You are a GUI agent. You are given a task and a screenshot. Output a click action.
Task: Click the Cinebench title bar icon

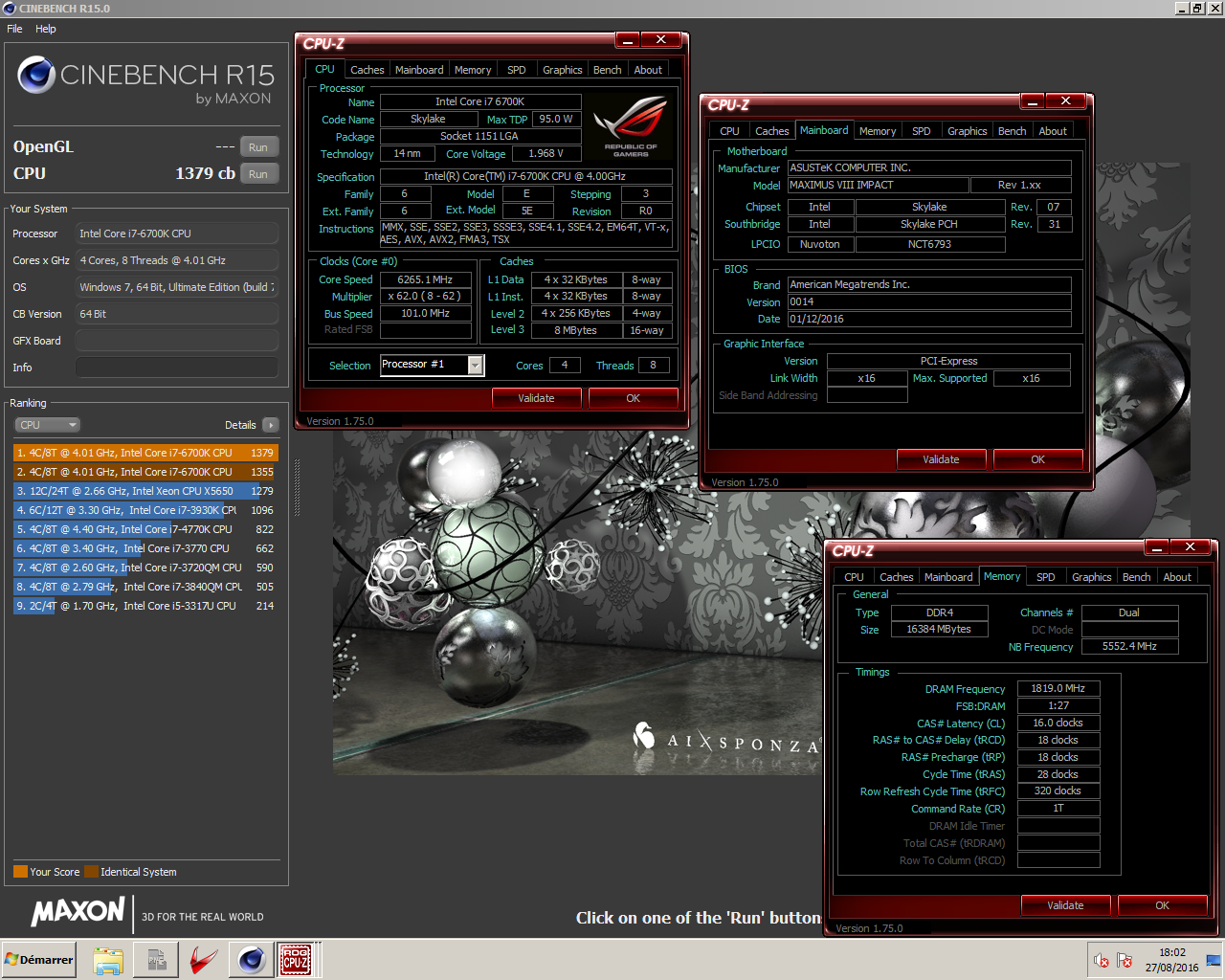[x=10, y=9]
